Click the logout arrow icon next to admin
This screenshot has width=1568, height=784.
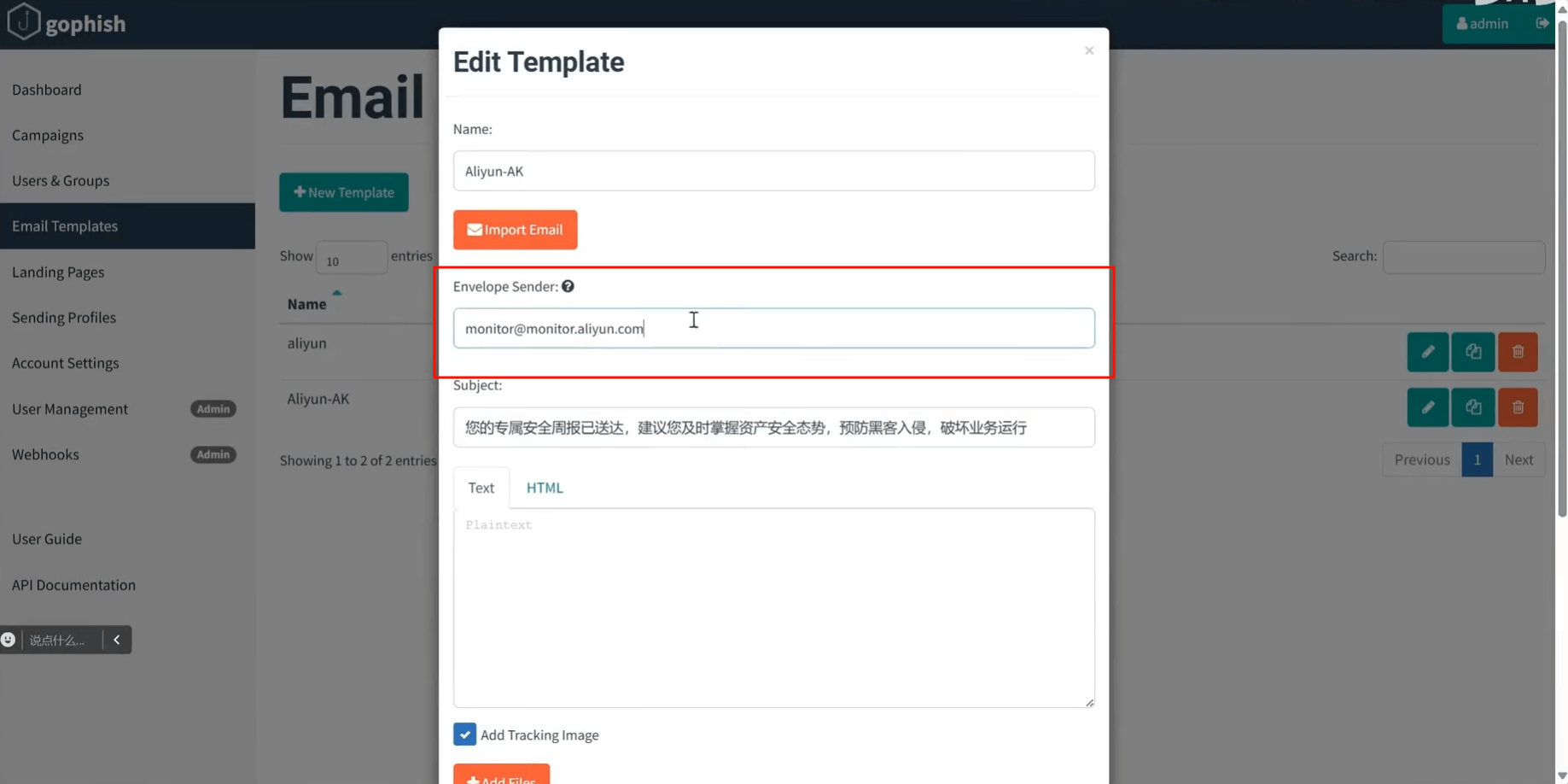coord(1542,23)
